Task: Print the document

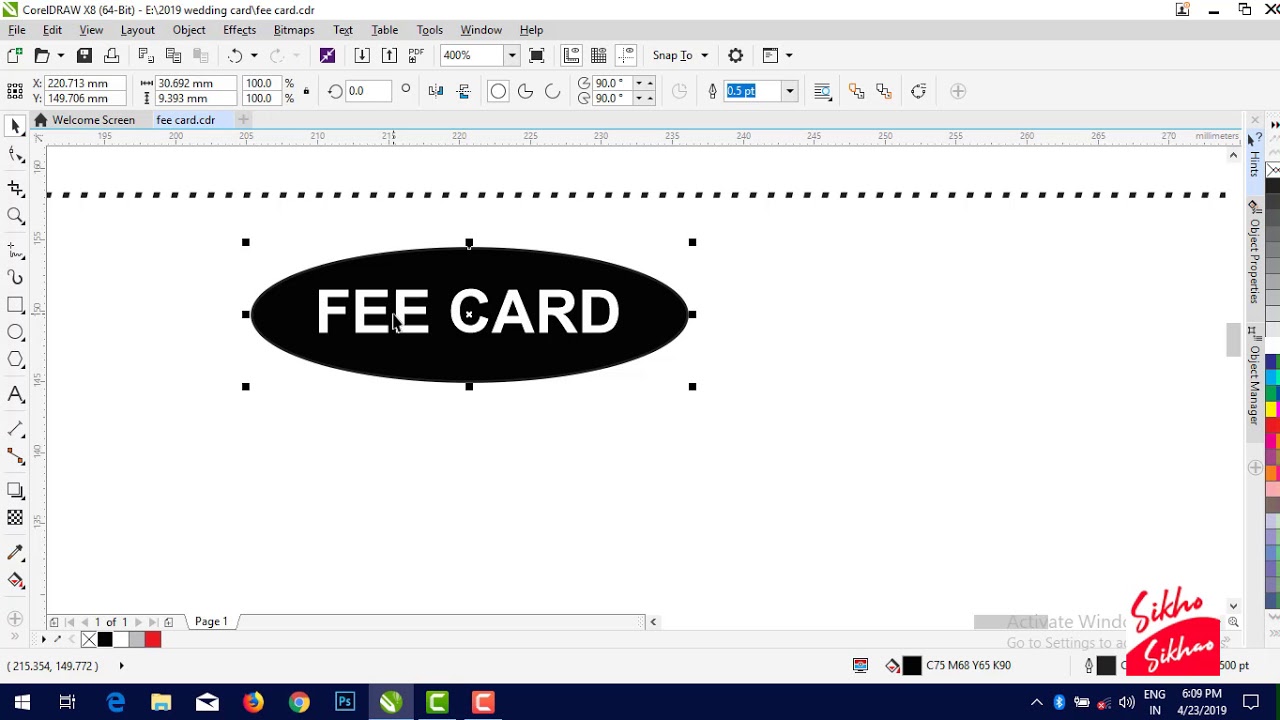Action: 111,56
